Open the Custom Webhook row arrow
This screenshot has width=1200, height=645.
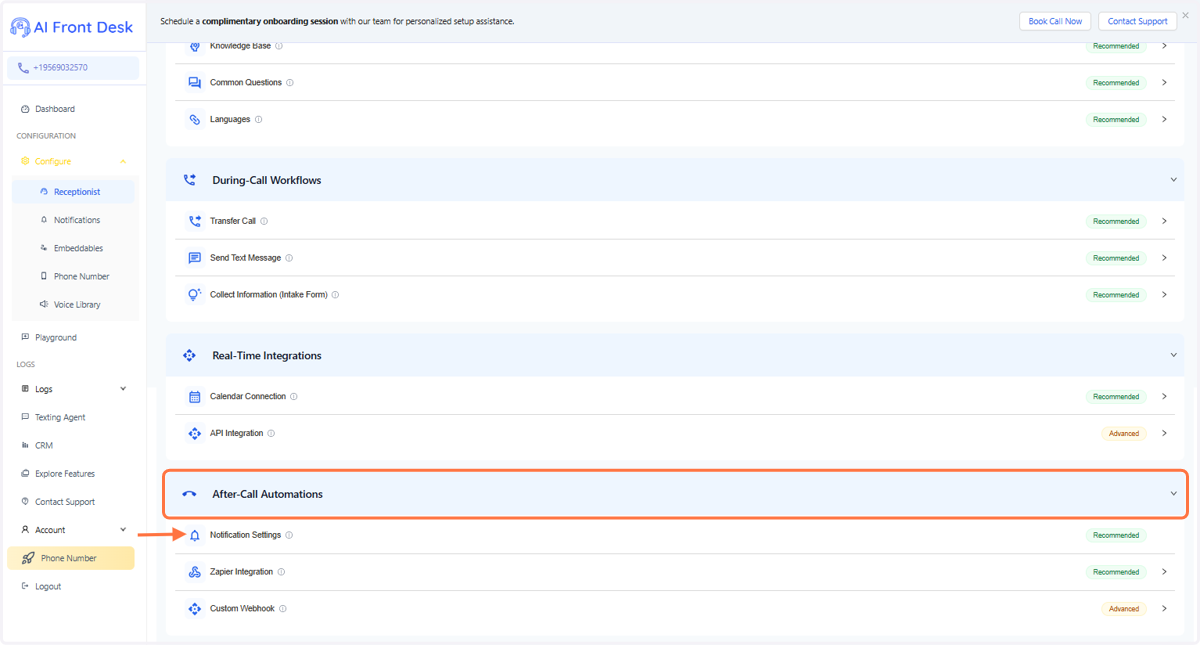(x=1164, y=609)
